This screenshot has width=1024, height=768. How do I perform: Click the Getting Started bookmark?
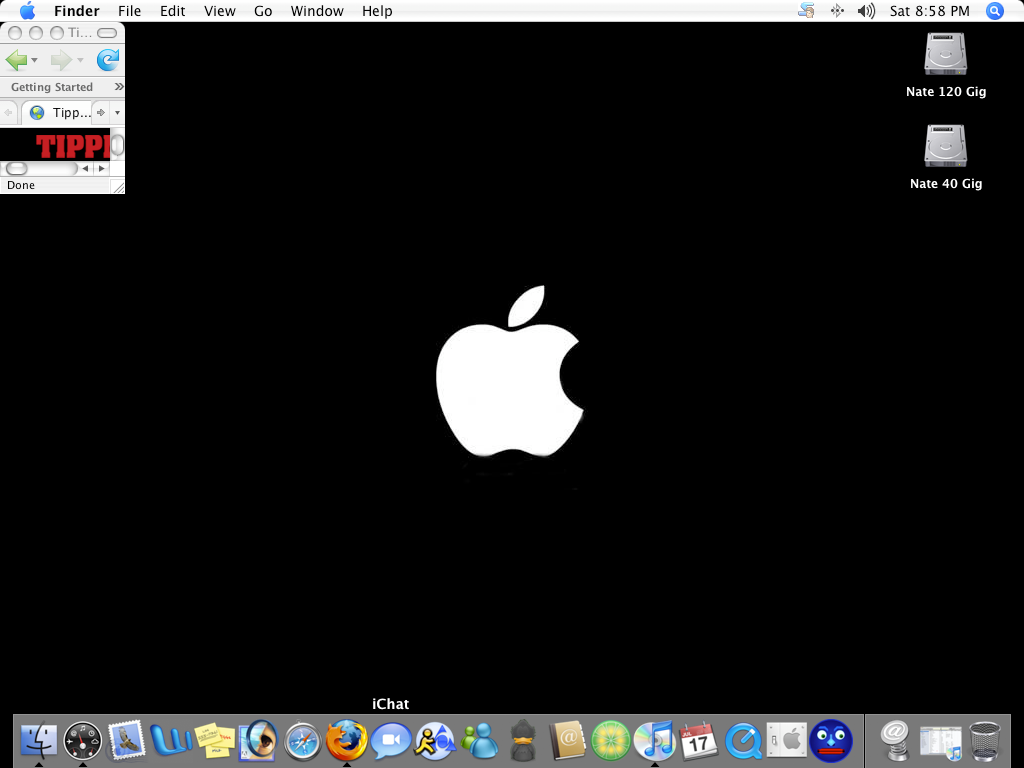52,87
